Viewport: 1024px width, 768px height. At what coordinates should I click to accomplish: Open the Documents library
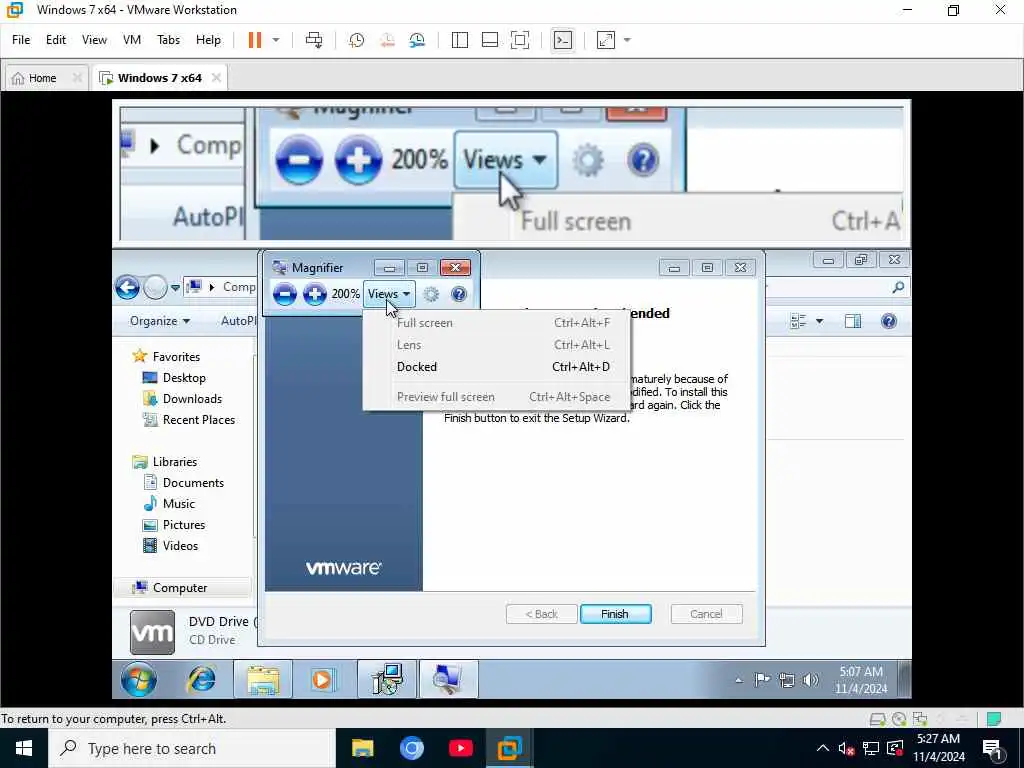(184, 483)
